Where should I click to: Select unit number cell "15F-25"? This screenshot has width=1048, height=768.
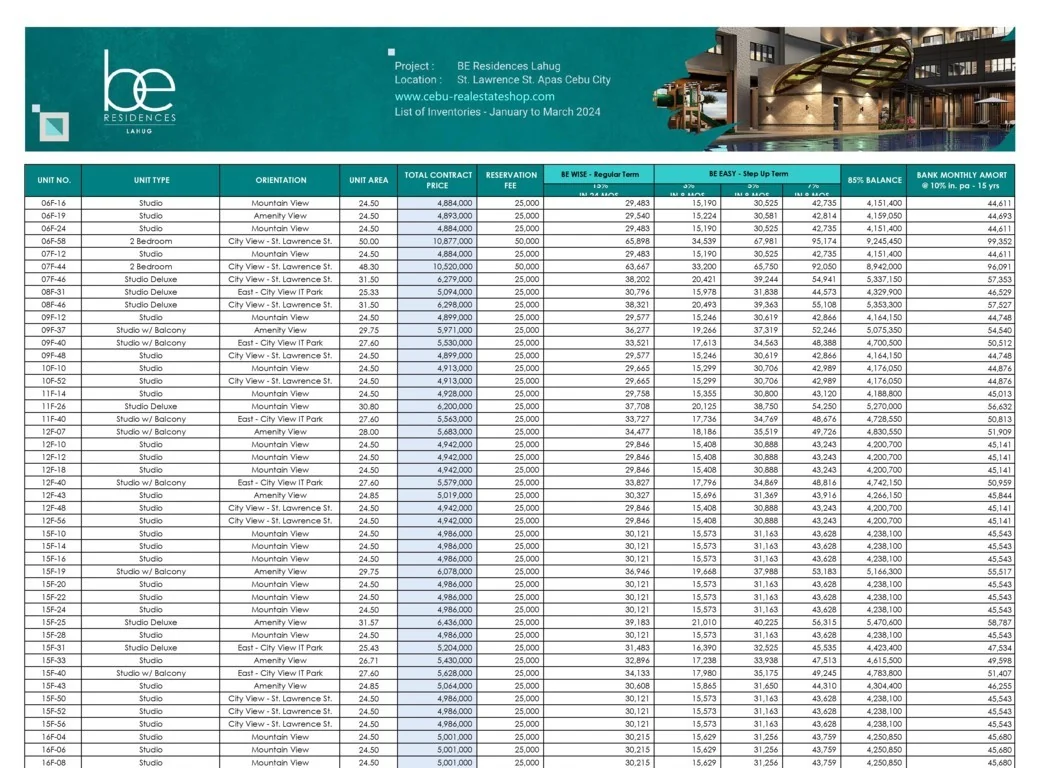tap(53, 622)
